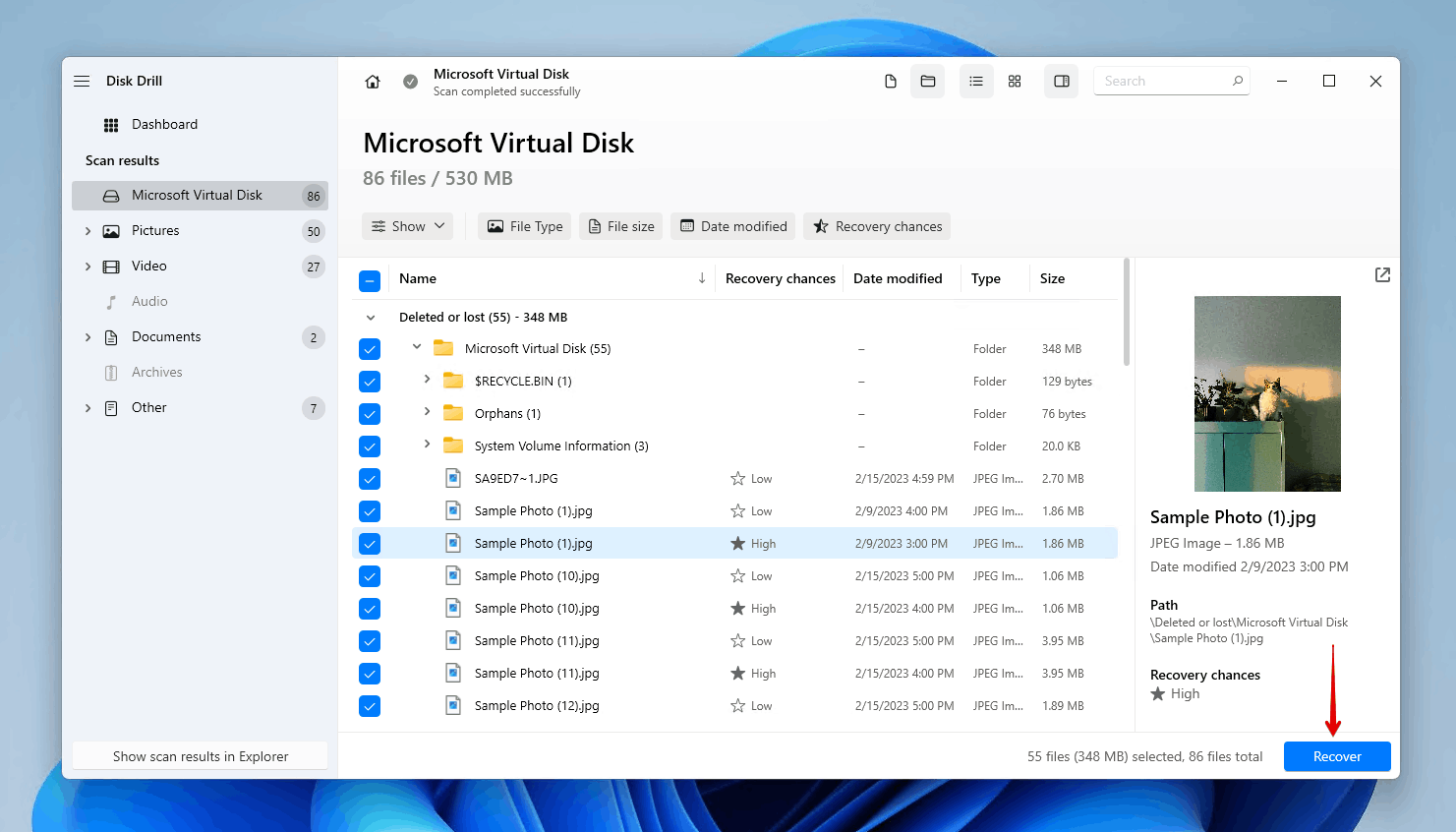The height and width of the screenshot is (832, 1456).
Task: Switch to file view icon
Action: click(x=891, y=82)
